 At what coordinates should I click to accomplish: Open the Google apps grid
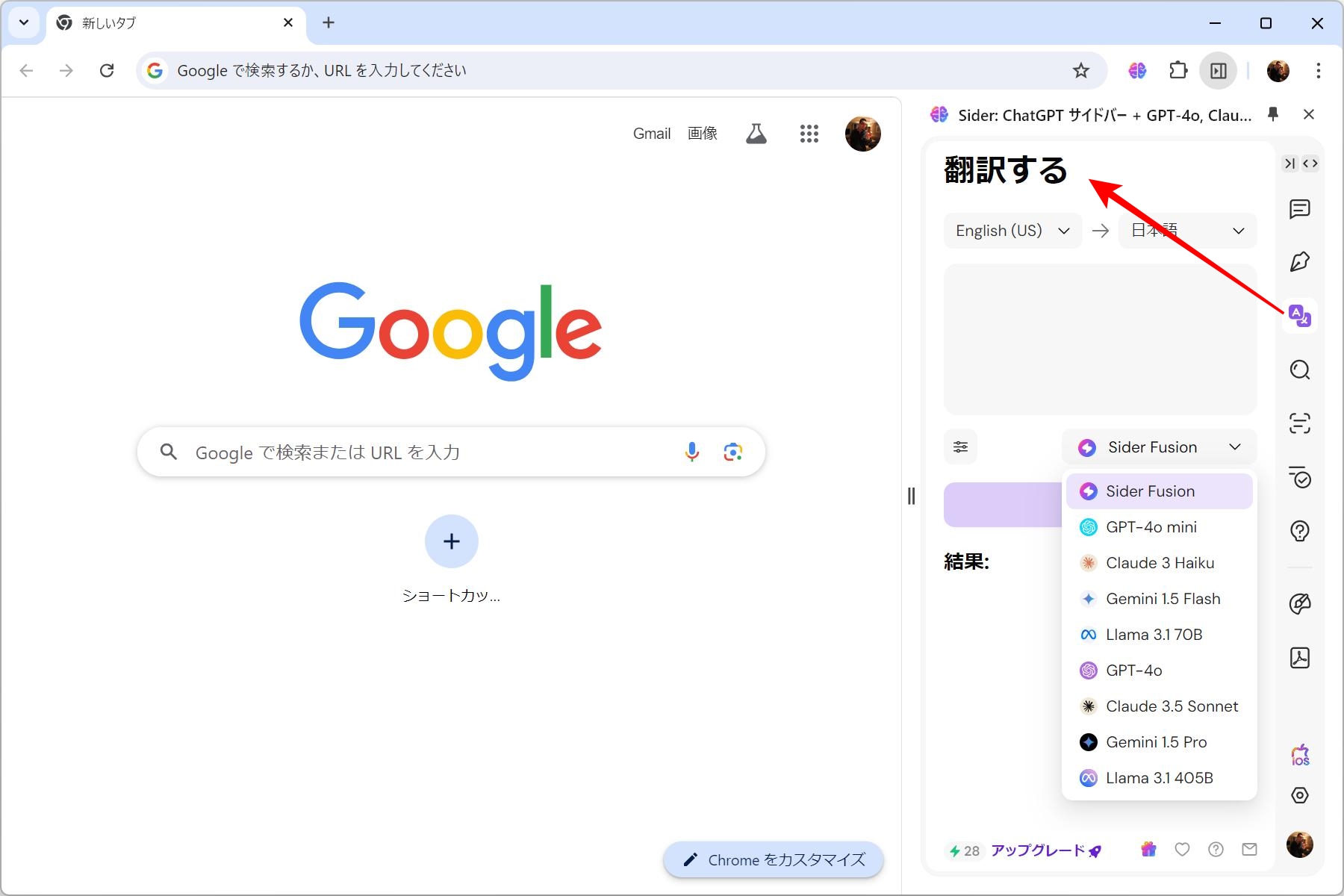point(809,134)
